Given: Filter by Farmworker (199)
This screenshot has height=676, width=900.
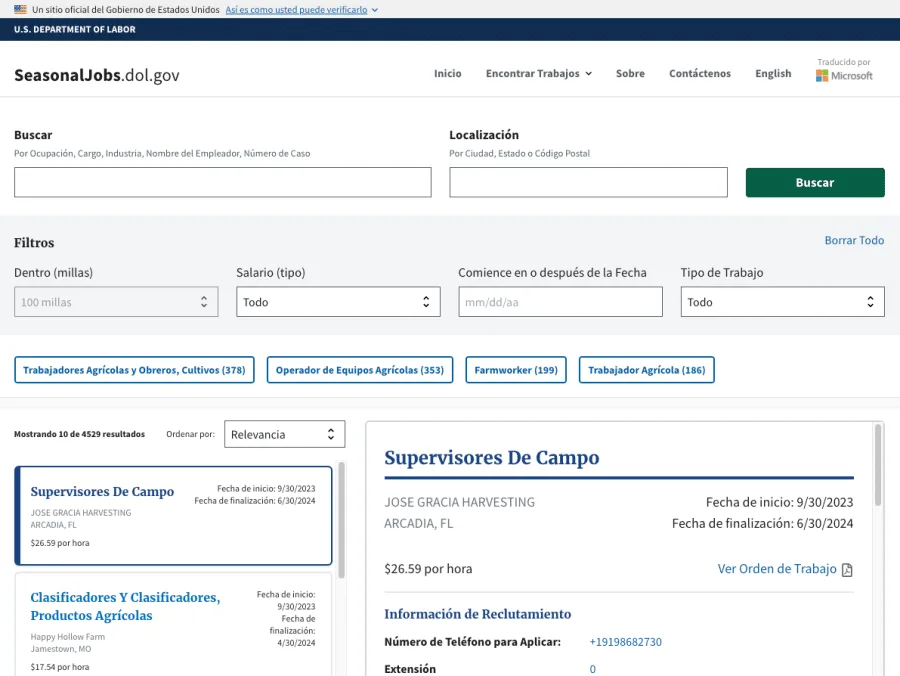Looking at the screenshot, I should 516,370.
